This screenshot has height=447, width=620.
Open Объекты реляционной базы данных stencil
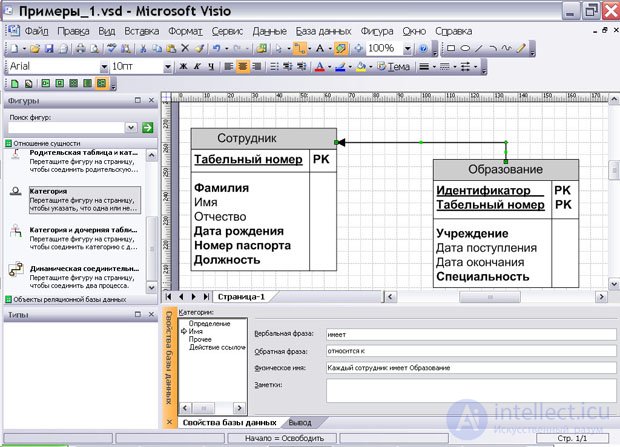tap(80, 299)
